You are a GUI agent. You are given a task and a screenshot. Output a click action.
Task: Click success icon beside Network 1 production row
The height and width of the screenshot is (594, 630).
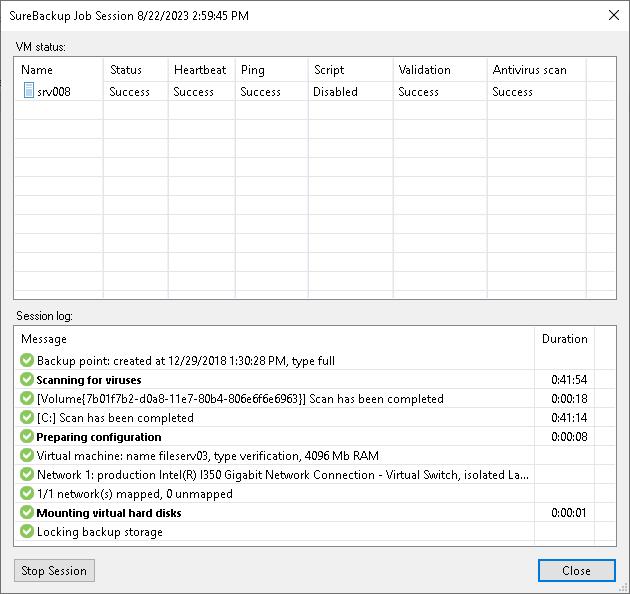point(27,474)
